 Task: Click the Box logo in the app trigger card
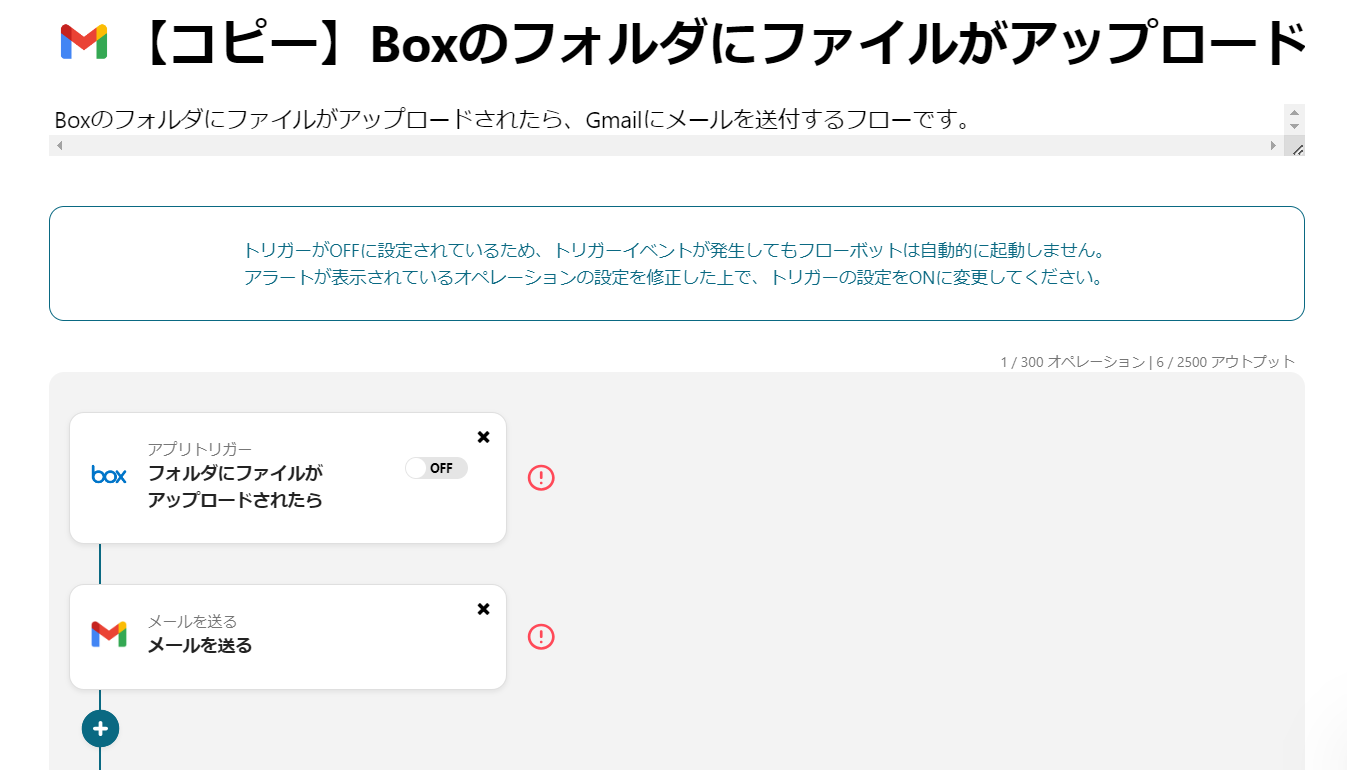pyautogui.click(x=109, y=475)
